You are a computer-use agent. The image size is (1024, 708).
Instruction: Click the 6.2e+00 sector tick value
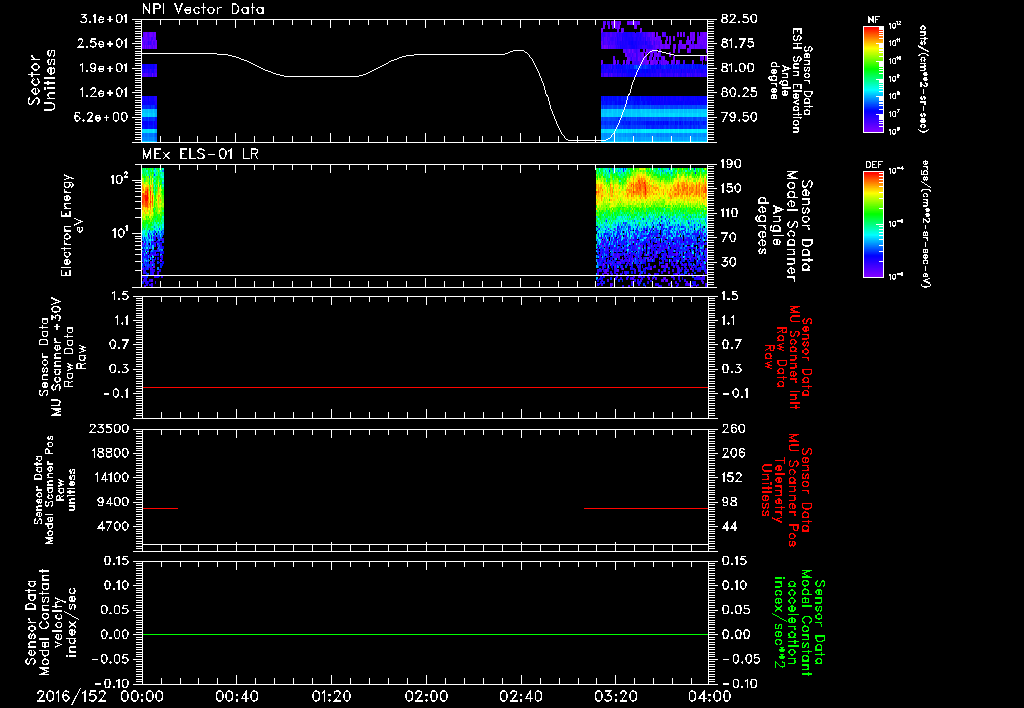click(x=103, y=117)
